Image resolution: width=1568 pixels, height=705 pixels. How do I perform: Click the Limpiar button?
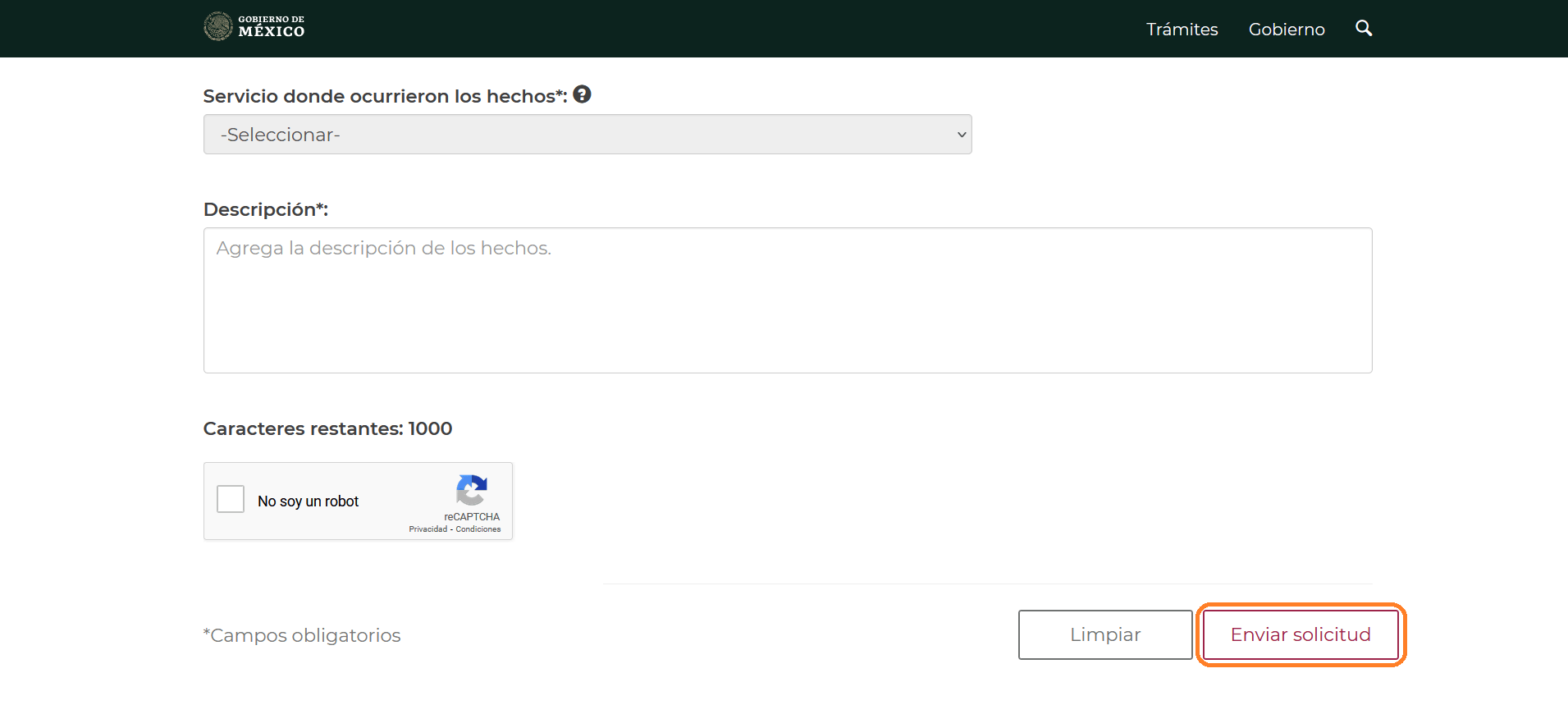1105,634
